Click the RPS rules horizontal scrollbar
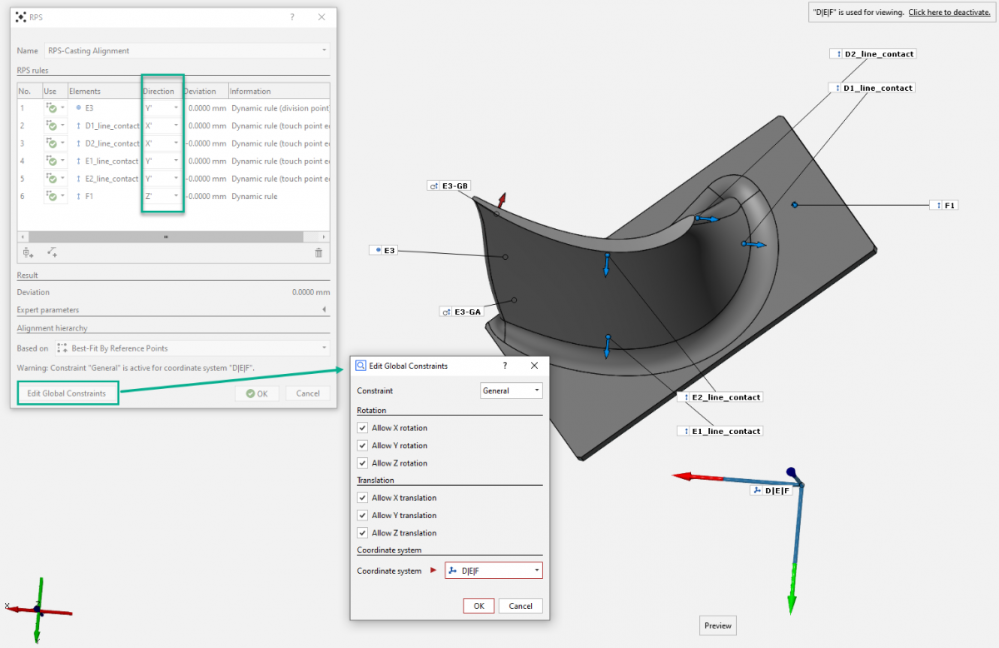The image size is (999, 648). tap(165, 237)
